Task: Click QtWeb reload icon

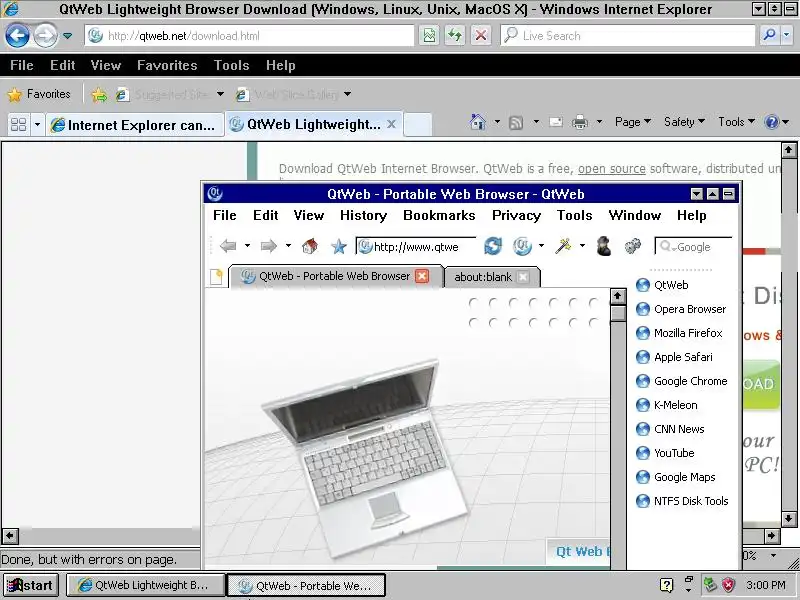Action: click(493, 246)
